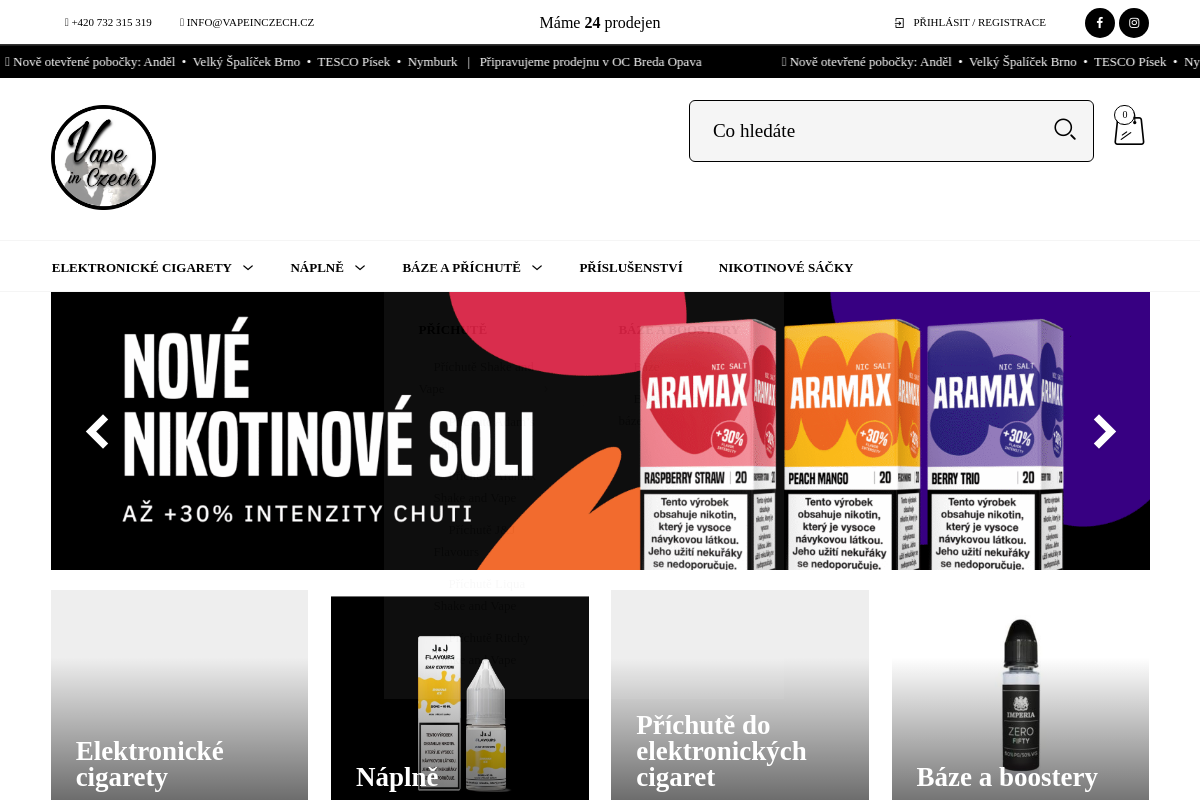Open the shopping bag cart icon

pyautogui.click(x=1129, y=127)
